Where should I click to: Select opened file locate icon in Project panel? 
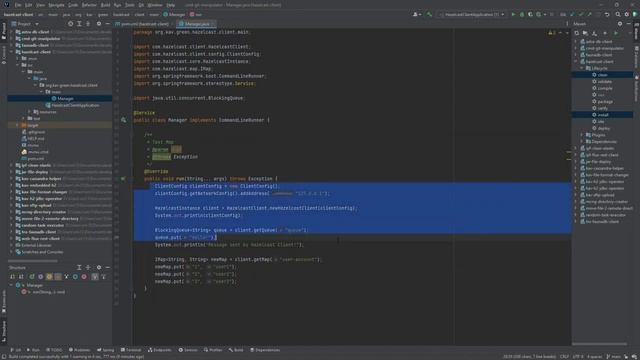point(70,24)
